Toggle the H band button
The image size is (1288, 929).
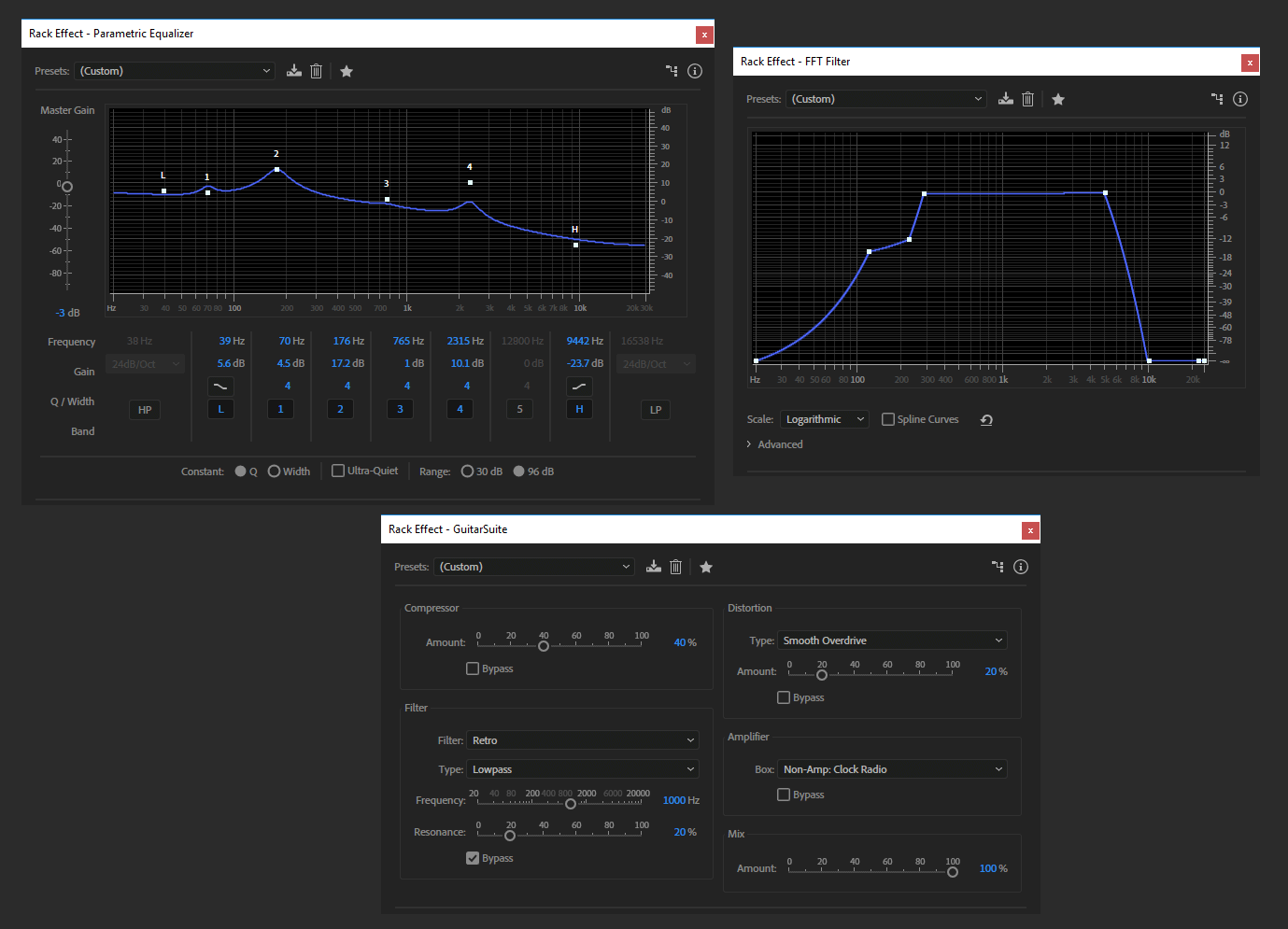click(579, 409)
